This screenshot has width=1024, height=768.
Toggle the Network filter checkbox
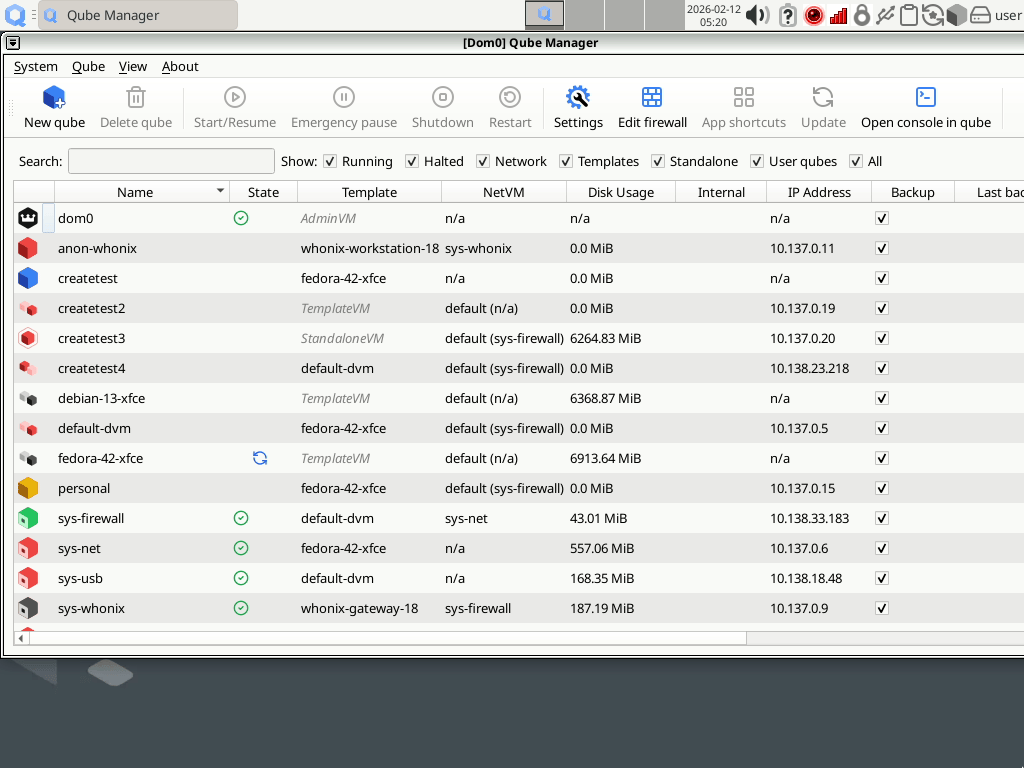coord(483,161)
